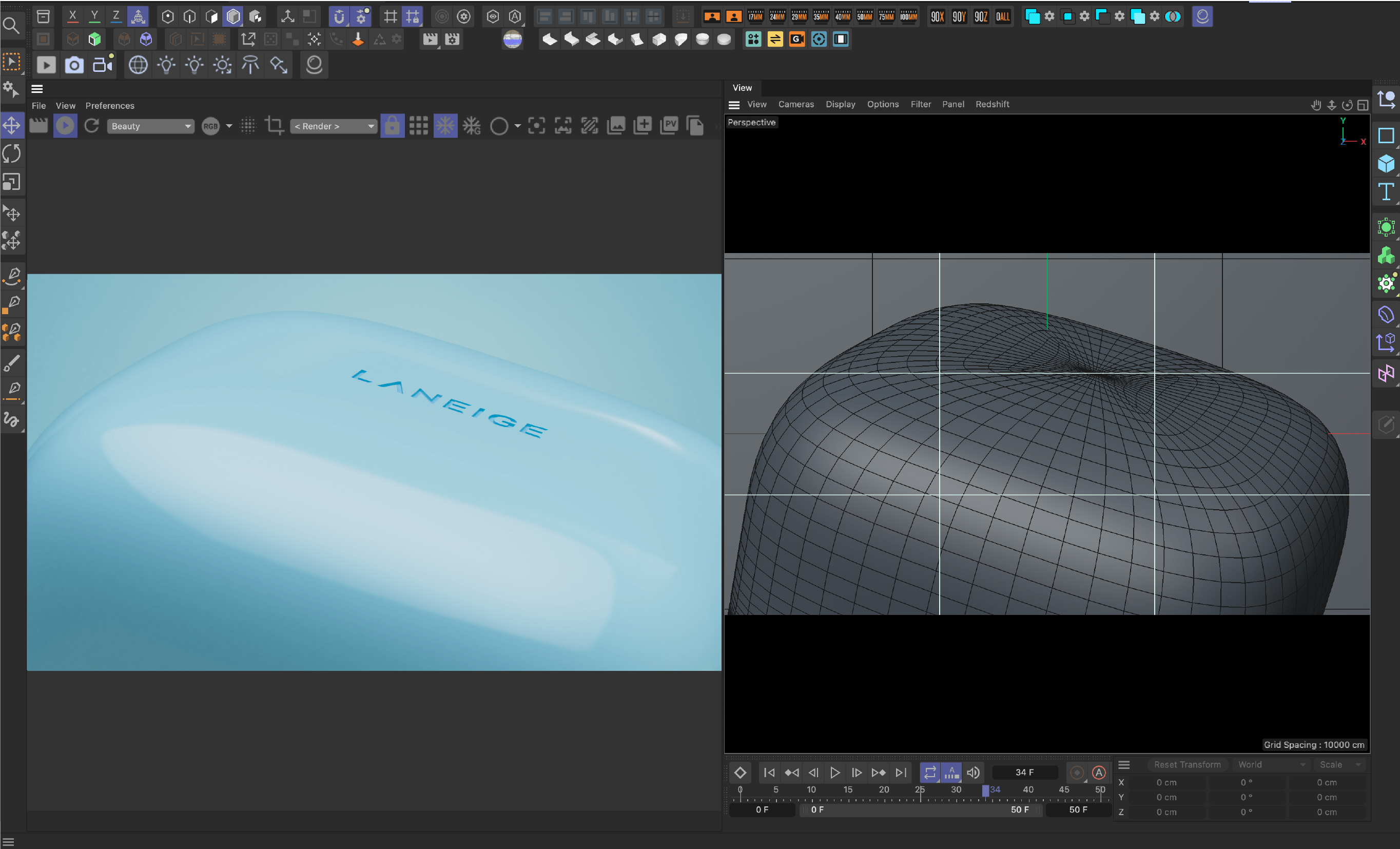Expand the World coordinate system dropdown
Viewport: 1400px width, 849px height.
click(1271, 764)
